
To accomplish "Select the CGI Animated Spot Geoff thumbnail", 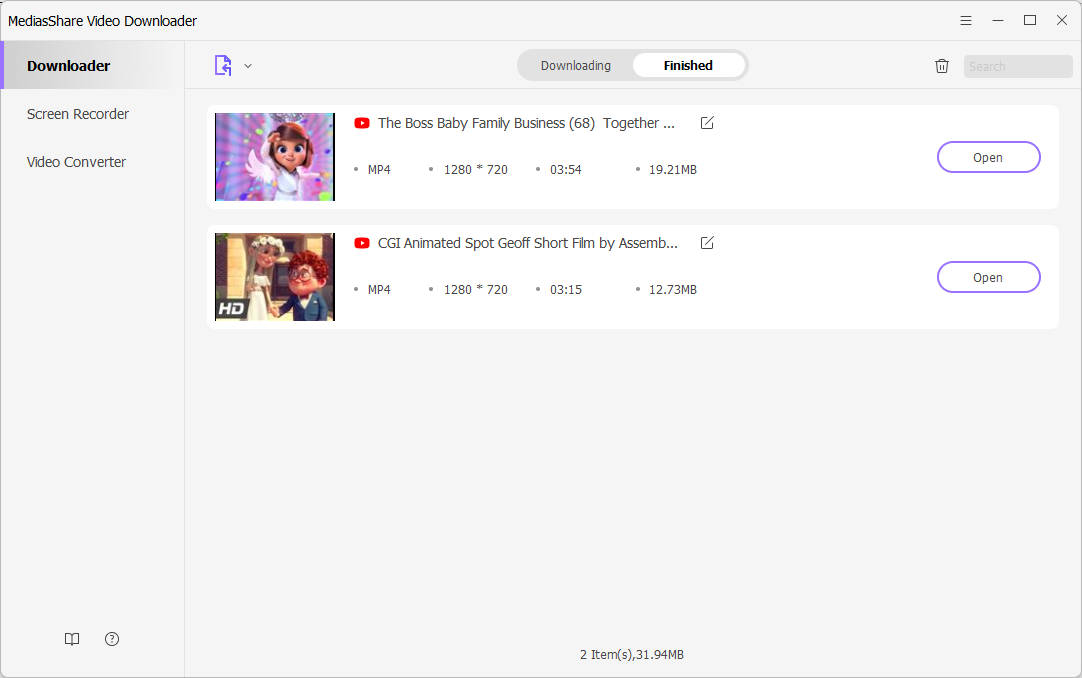I will point(275,277).
